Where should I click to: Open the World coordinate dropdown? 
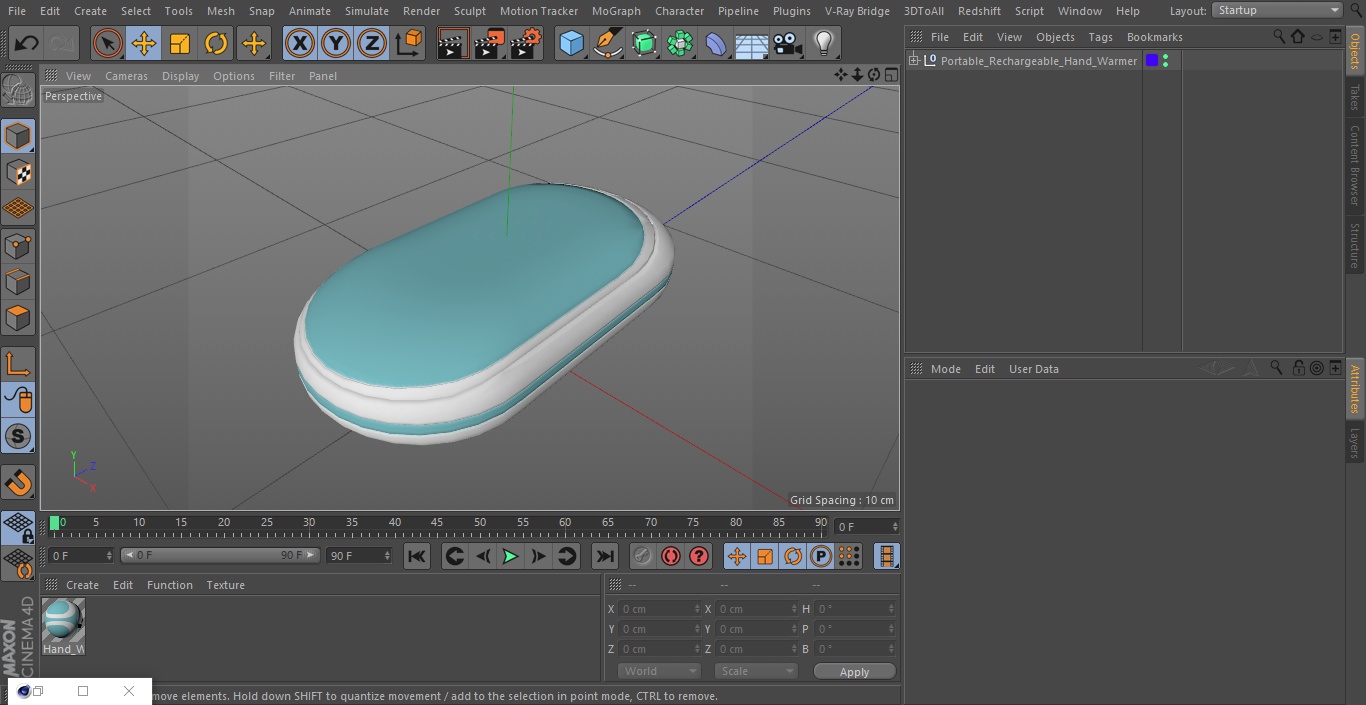[658, 671]
